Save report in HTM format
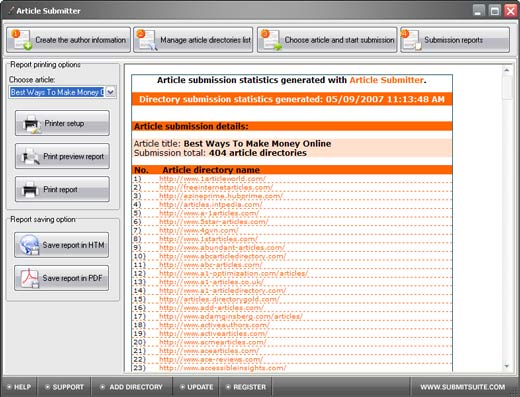 [62, 245]
